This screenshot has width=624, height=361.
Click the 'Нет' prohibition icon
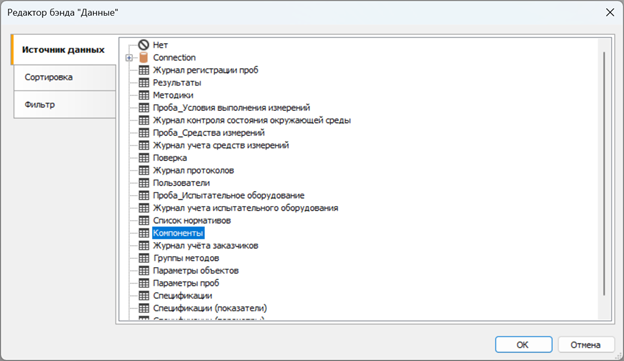[143, 45]
